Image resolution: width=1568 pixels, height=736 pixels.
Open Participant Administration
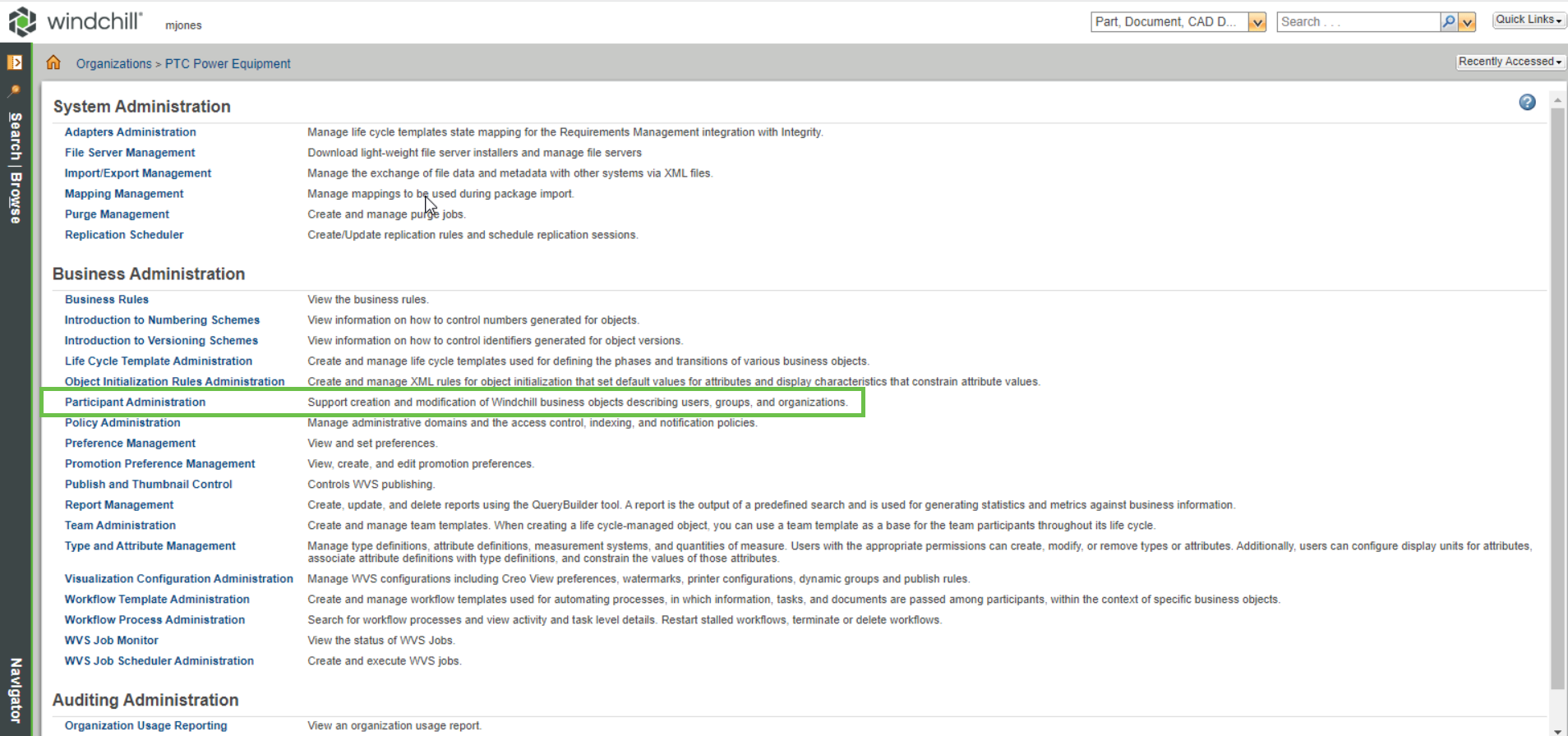pyautogui.click(x=136, y=402)
